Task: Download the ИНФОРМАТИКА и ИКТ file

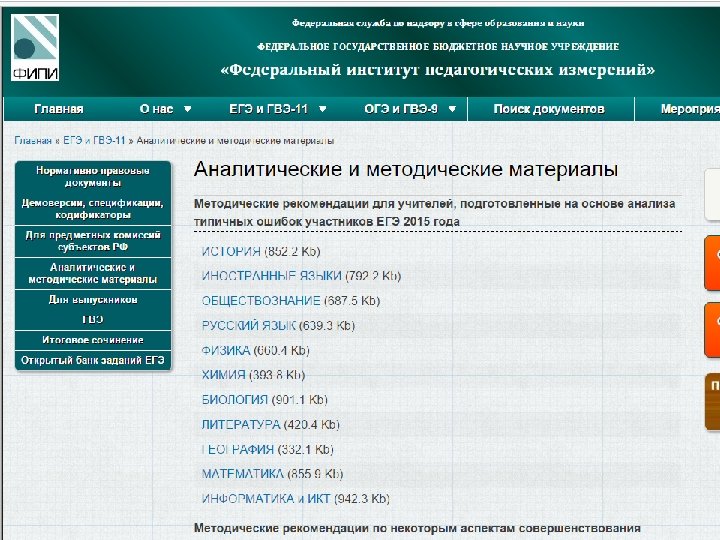Action: click(266, 499)
